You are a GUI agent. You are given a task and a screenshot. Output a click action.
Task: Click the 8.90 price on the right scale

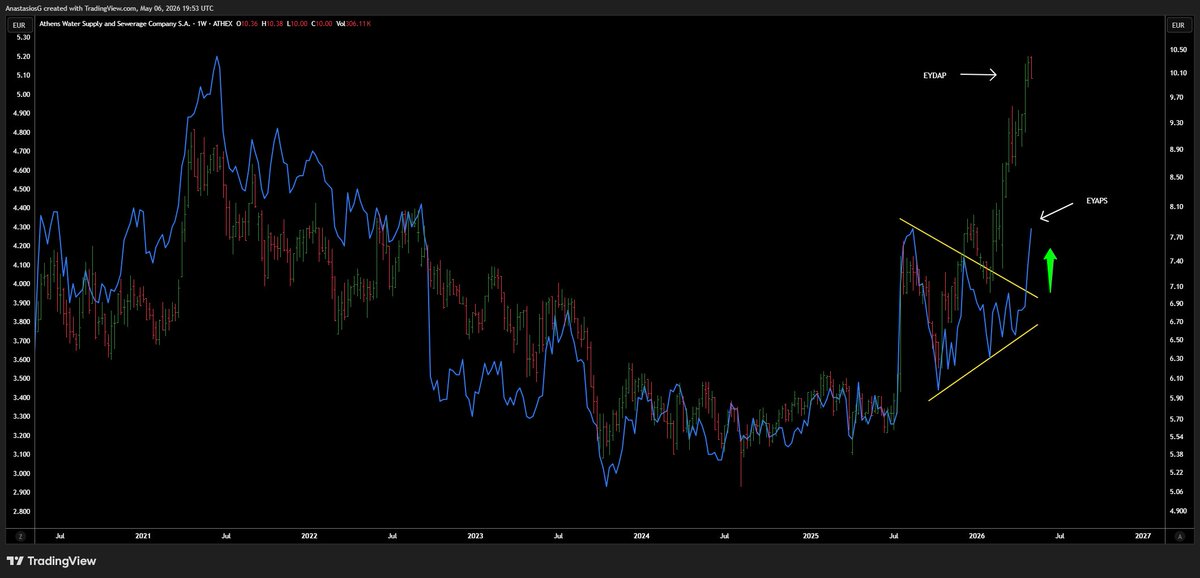pyautogui.click(x=1178, y=149)
